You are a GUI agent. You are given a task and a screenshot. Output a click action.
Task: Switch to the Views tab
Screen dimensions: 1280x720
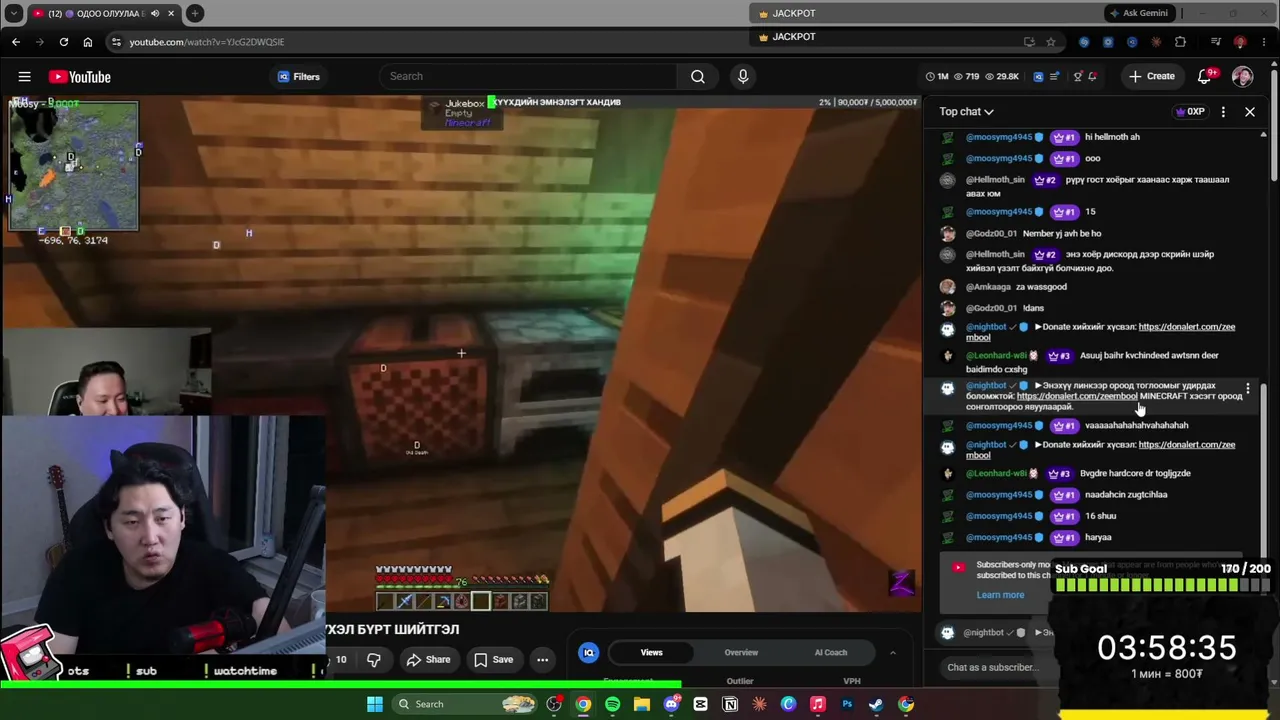(x=651, y=653)
